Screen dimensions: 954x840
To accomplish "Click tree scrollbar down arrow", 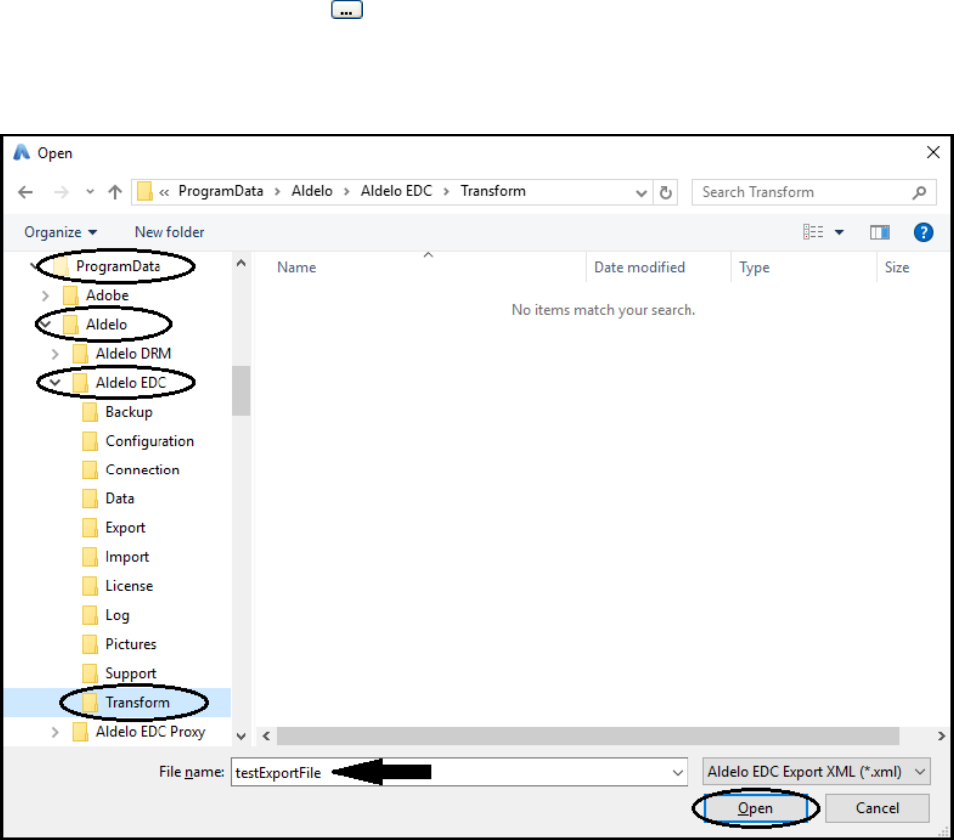I will coord(241,737).
